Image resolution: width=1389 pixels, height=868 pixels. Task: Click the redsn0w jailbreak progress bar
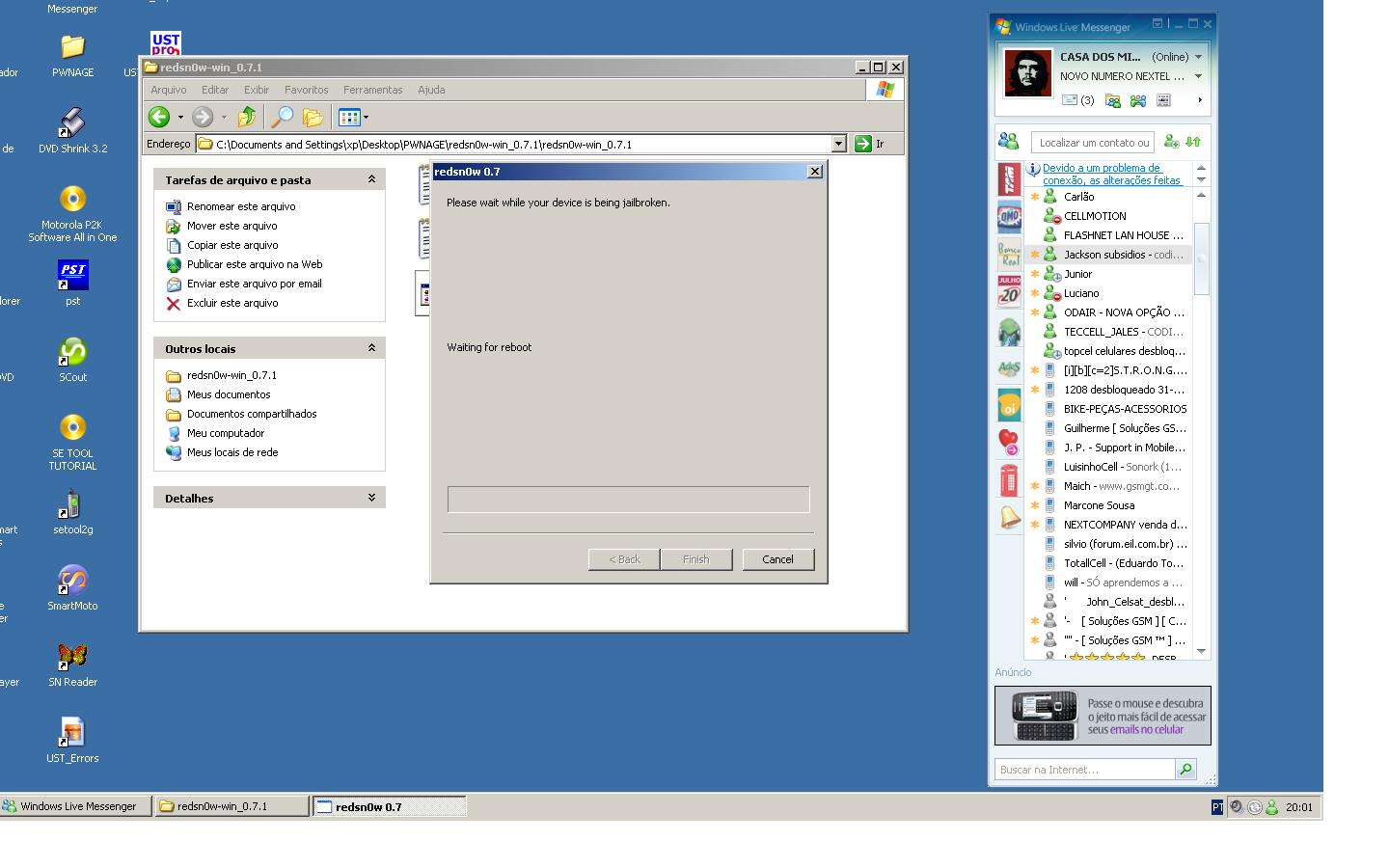[x=628, y=499]
